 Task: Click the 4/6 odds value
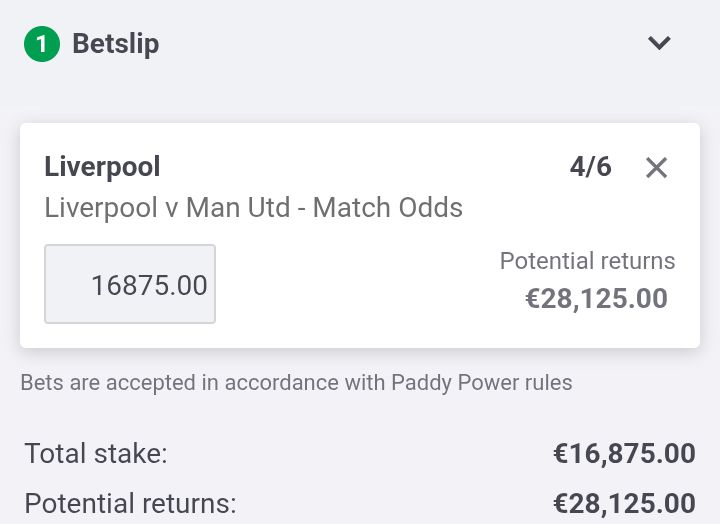coord(590,167)
